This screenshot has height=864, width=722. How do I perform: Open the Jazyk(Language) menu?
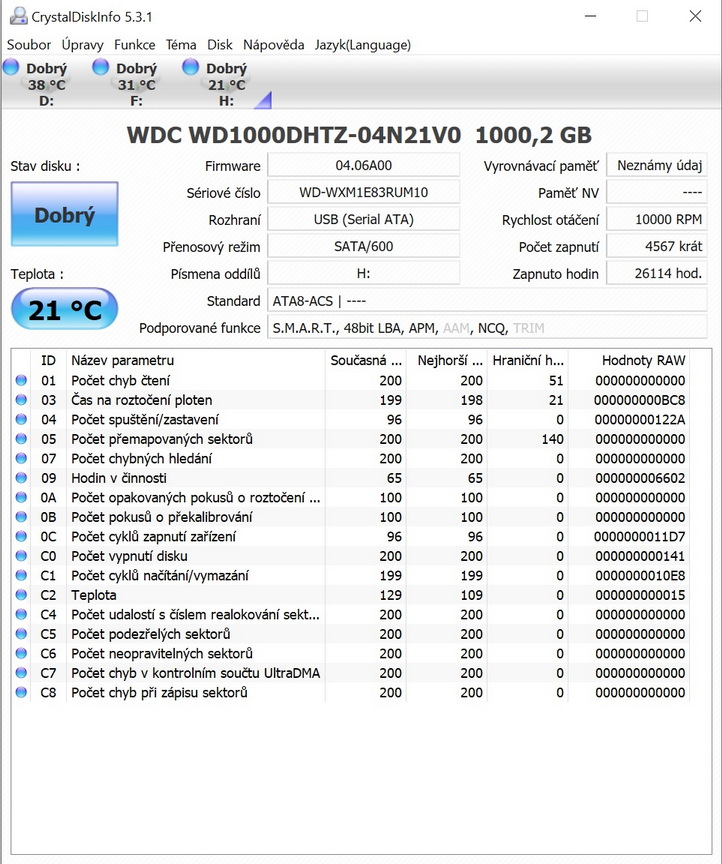pyautogui.click(x=362, y=45)
